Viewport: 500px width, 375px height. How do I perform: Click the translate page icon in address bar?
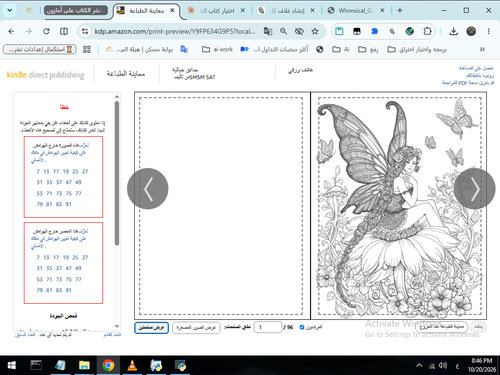268,31
